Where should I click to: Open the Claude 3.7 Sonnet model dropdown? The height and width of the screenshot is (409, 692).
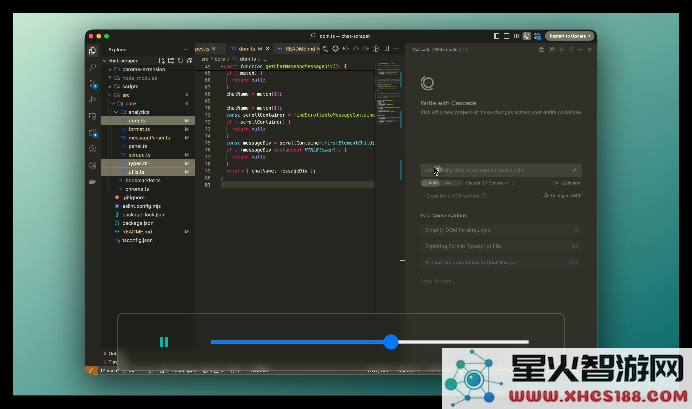click(490, 183)
